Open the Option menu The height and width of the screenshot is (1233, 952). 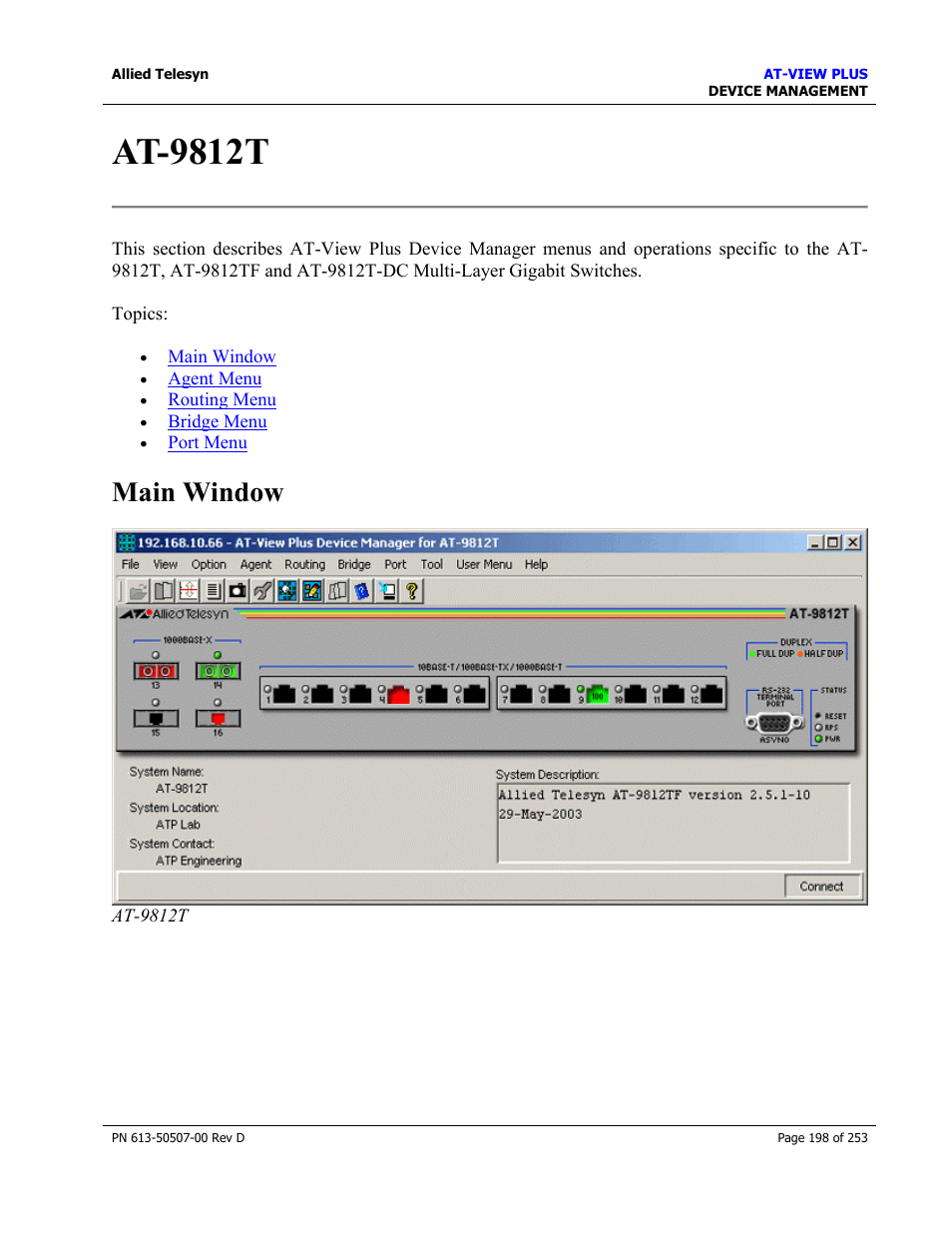pyautogui.click(x=209, y=564)
